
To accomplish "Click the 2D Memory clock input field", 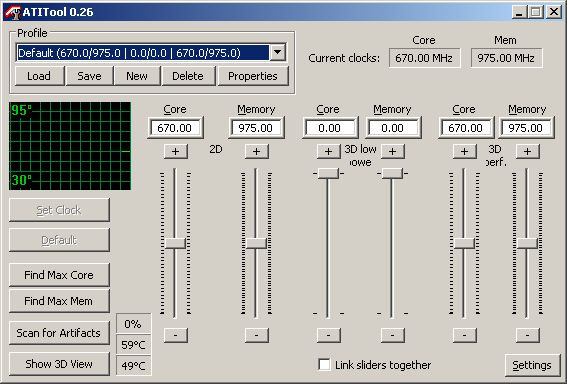I will click(256, 128).
